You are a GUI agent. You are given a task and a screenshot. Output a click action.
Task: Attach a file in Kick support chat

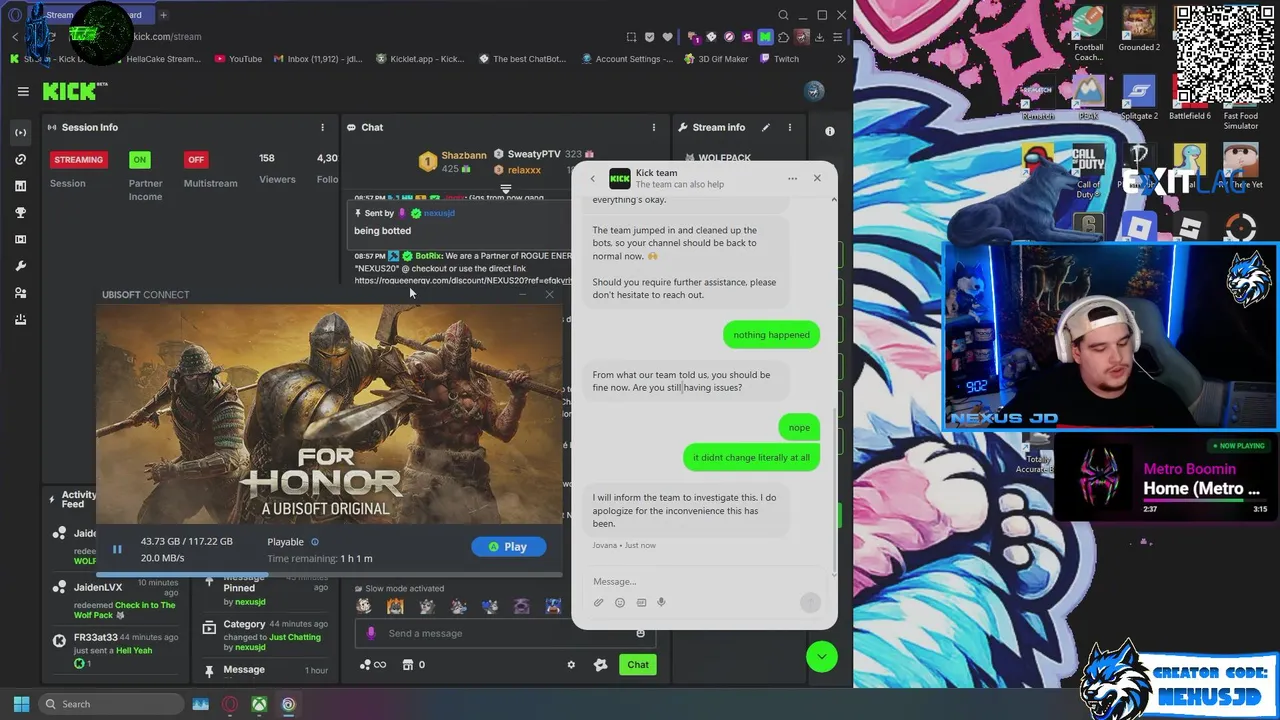(x=598, y=602)
